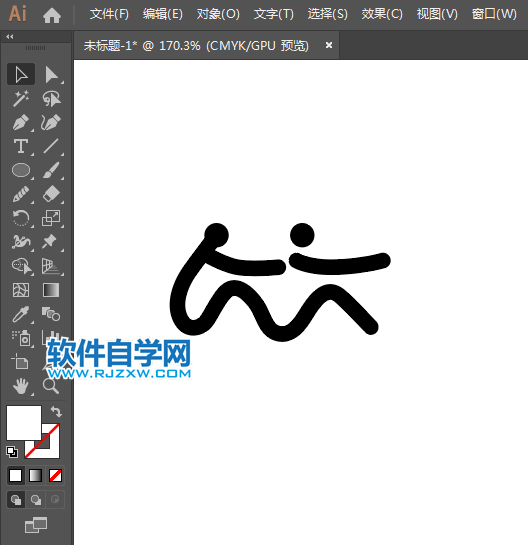The width and height of the screenshot is (528, 545).
Task: Go to the Illustrator Home screen
Action: tap(52, 15)
